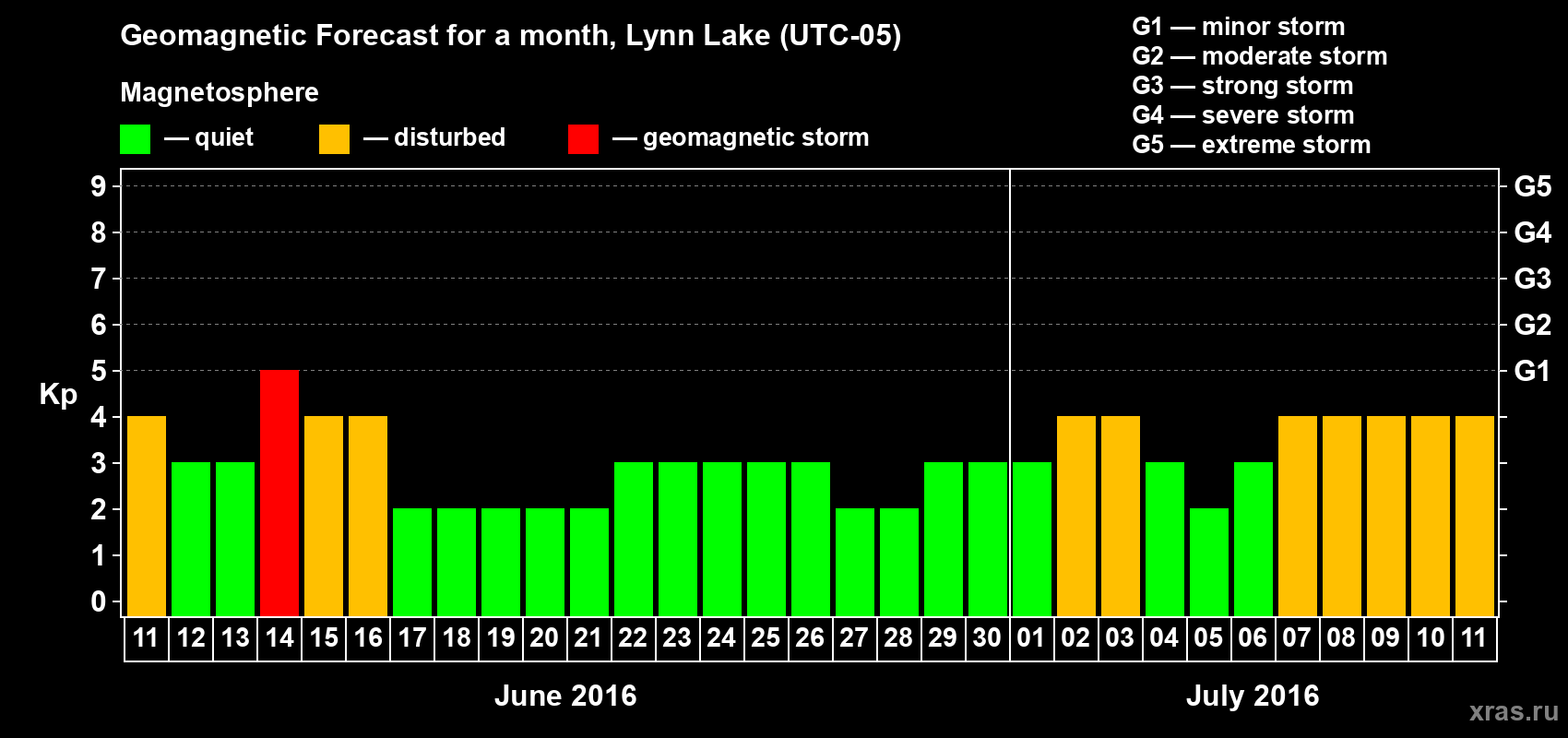The width and height of the screenshot is (1568, 738).
Task: Select the green bar for July 01
Action: (x=1032, y=539)
